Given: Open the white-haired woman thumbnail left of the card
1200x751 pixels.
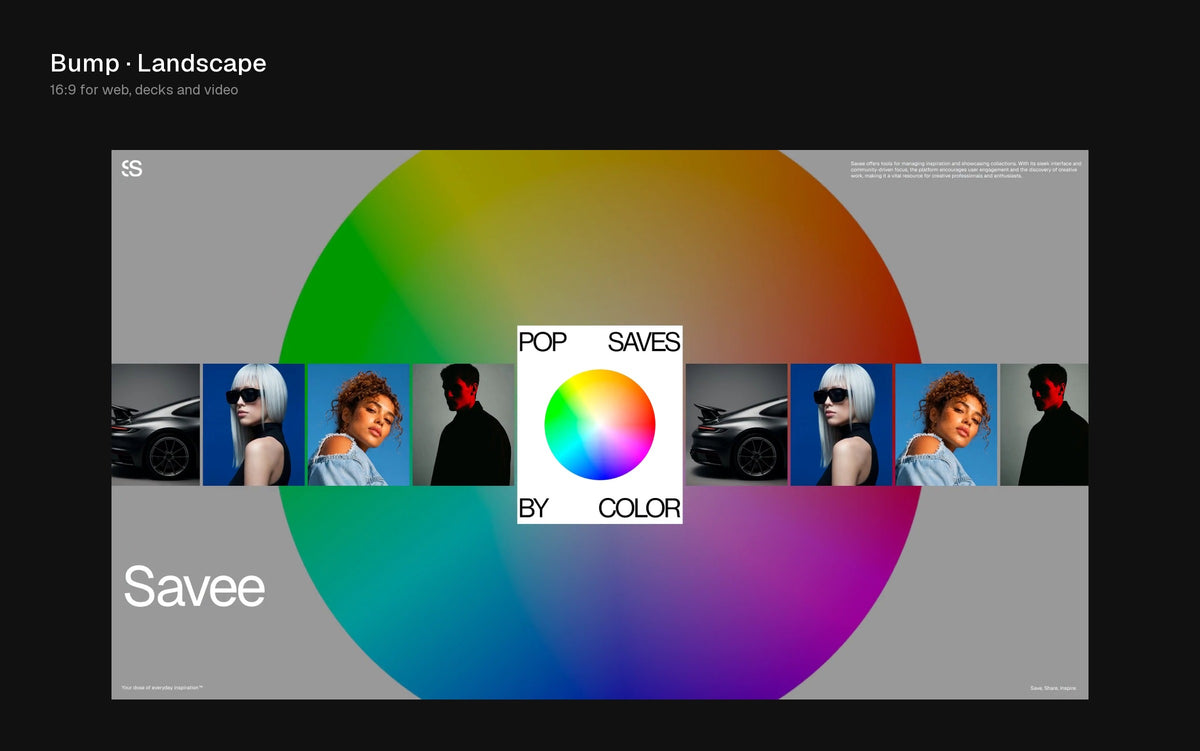Looking at the screenshot, I should 254,425.
